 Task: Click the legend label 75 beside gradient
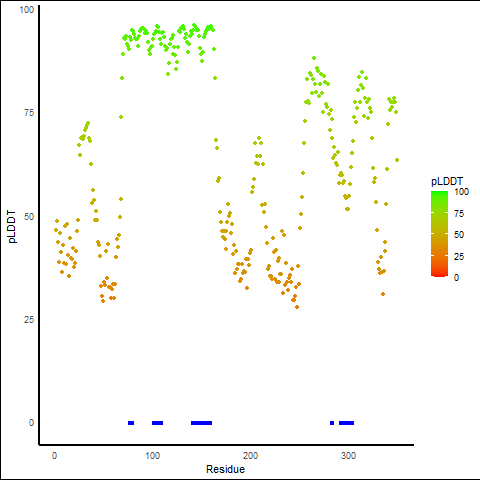459,213
